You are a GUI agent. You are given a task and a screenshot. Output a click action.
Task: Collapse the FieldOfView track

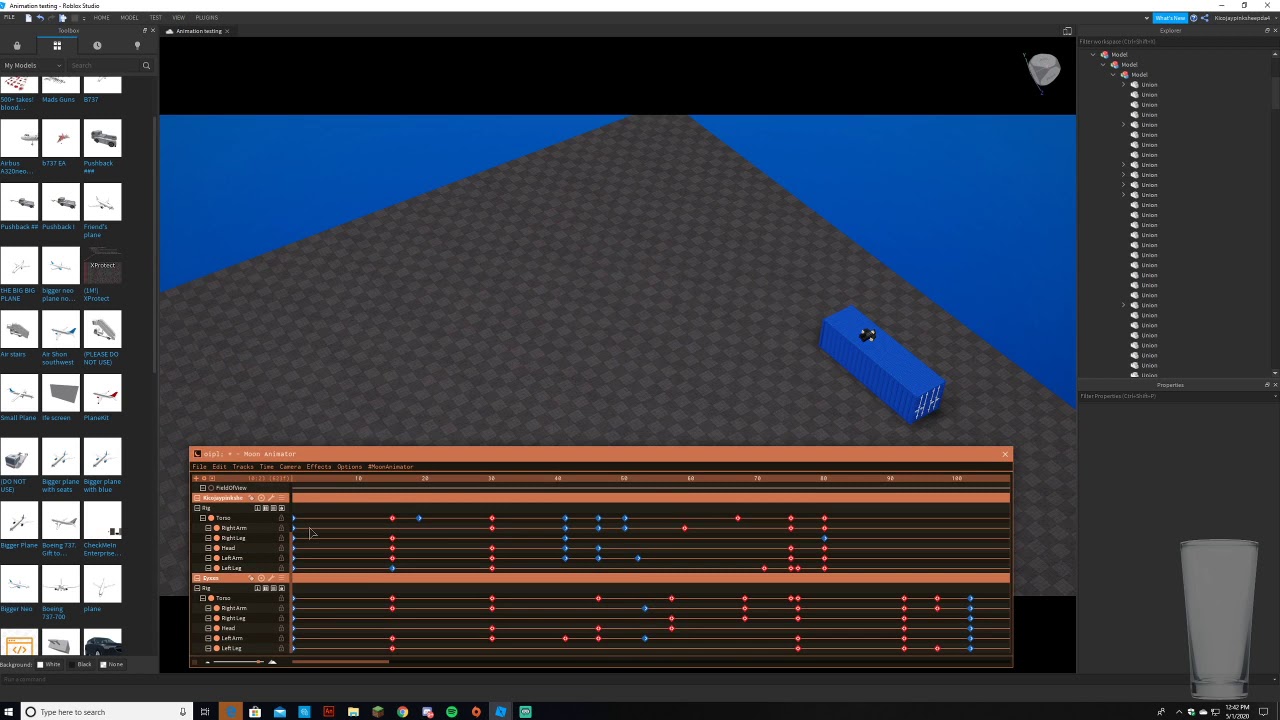point(203,488)
